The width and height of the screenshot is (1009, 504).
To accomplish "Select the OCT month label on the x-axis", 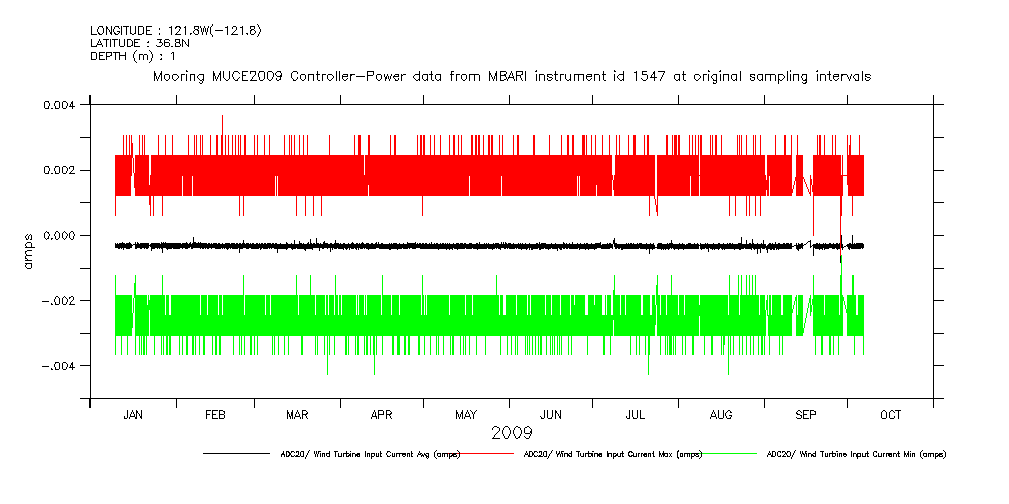I will 890,415.
